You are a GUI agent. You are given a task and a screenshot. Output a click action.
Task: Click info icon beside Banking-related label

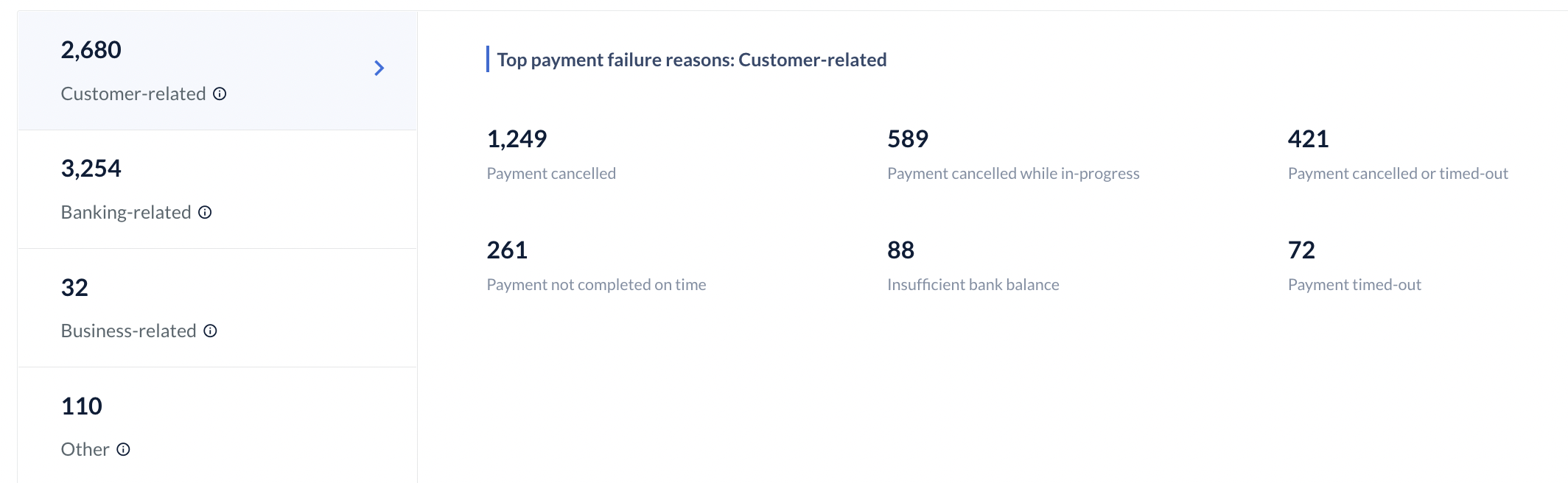206,212
